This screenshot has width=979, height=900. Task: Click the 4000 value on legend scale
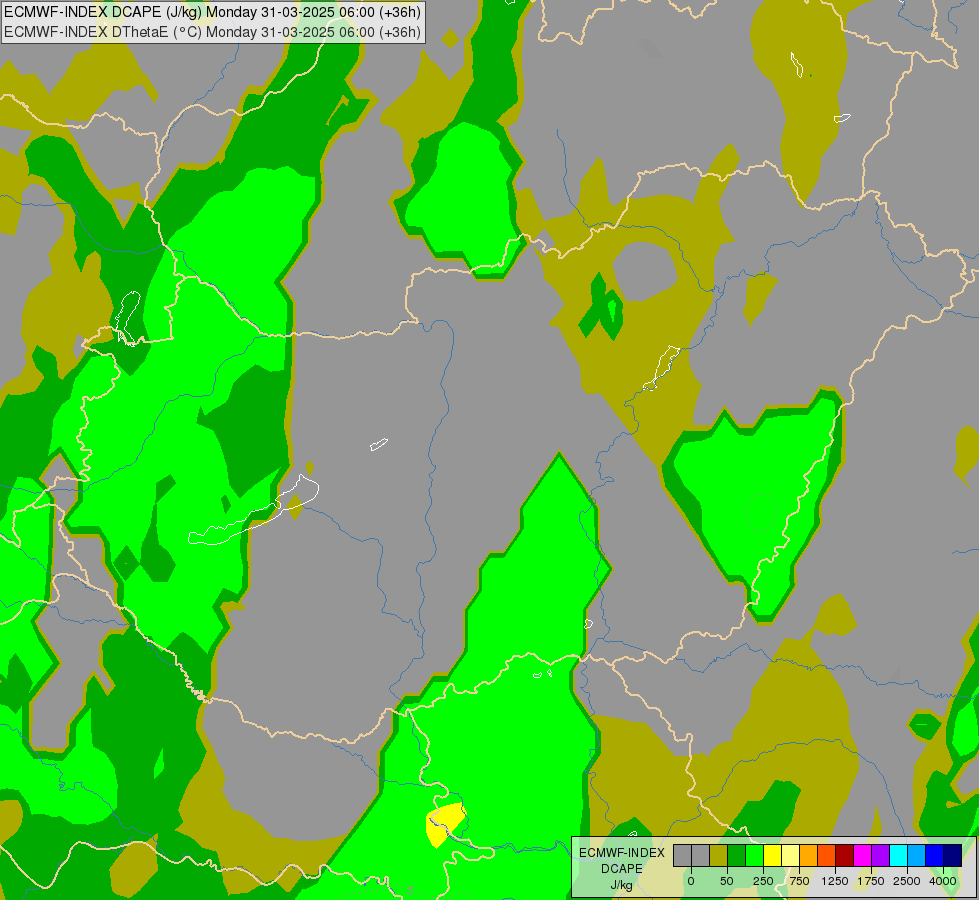pyautogui.click(x=943, y=881)
